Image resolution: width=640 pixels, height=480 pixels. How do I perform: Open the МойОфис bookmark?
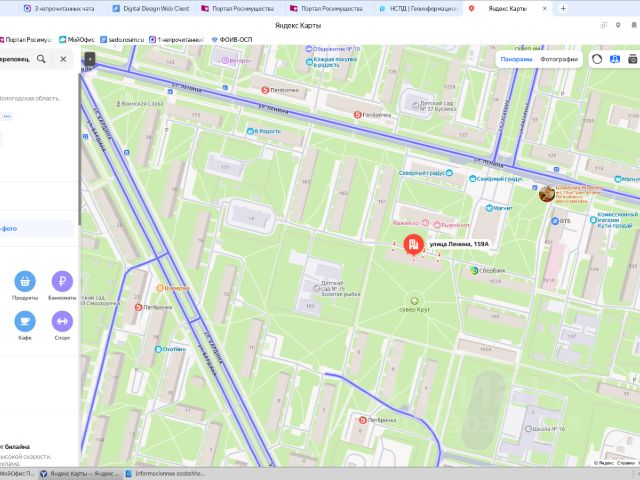coord(77,40)
